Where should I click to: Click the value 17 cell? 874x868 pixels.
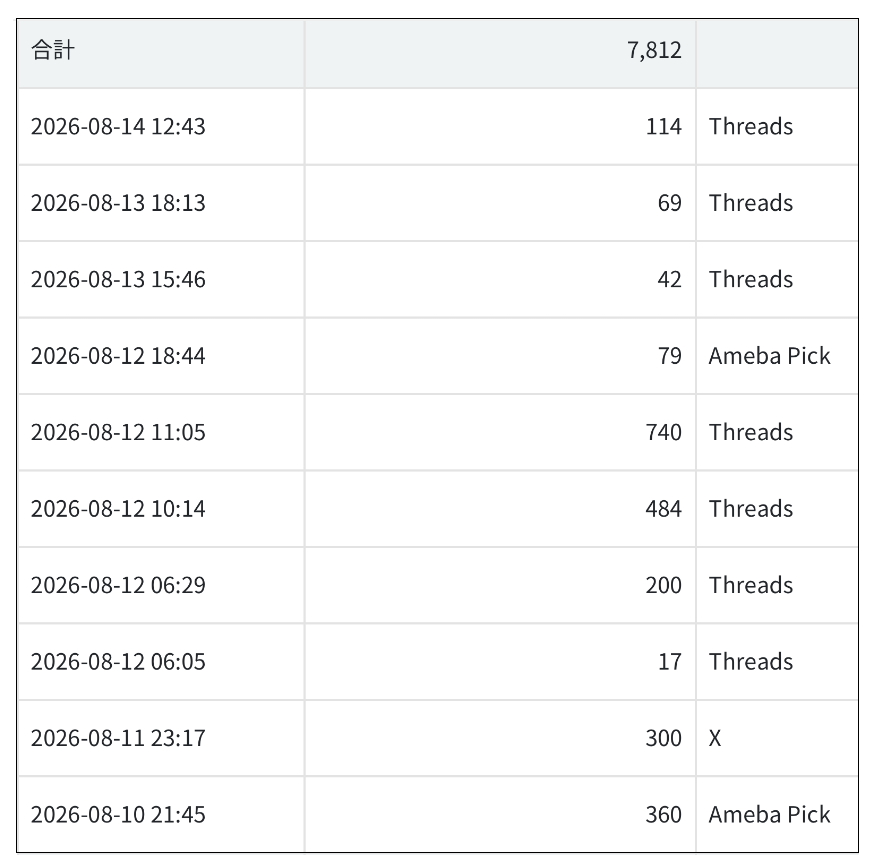point(500,661)
